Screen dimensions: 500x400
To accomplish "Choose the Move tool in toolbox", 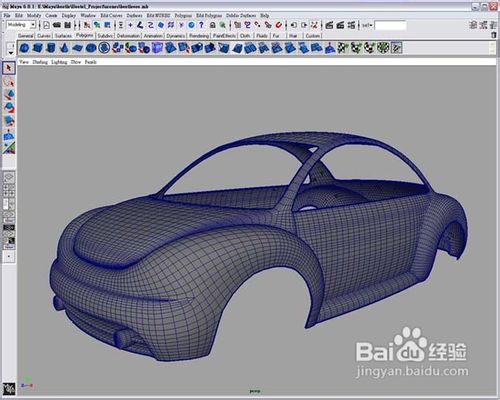I will (x=9, y=94).
